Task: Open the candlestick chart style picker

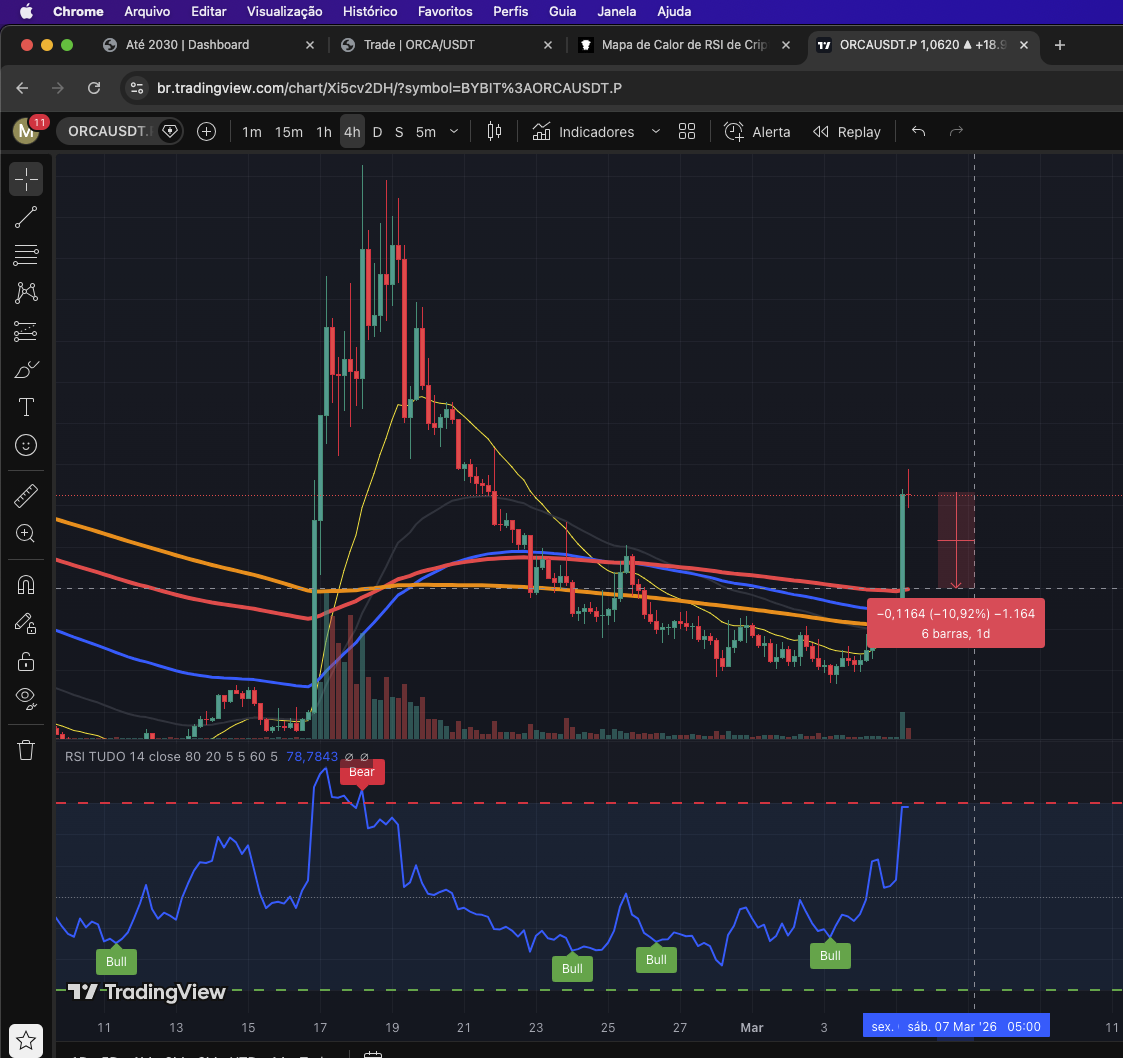Action: tap(494, 131)
